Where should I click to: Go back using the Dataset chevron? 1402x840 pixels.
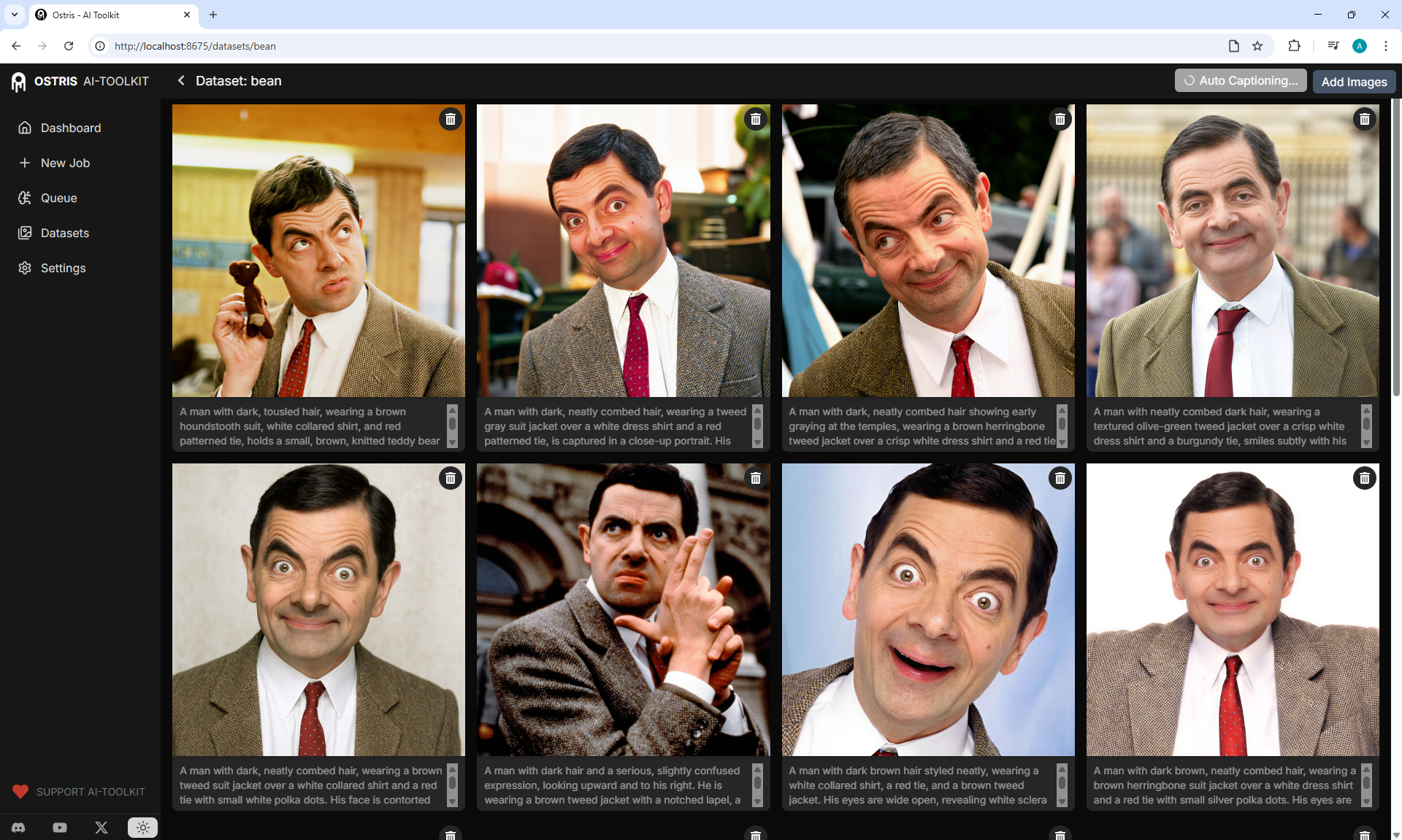tap(181, 81)
